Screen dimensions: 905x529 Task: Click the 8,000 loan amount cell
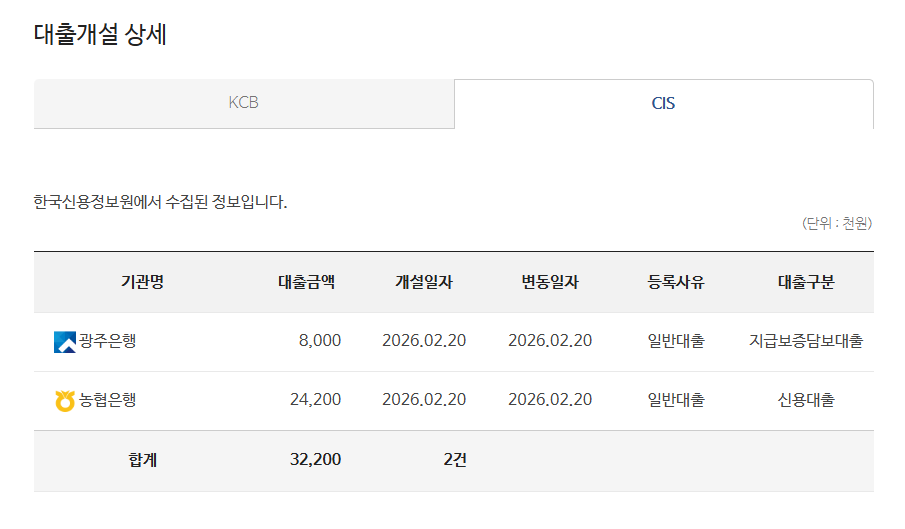pyautogui.click(x=319, y=341)
